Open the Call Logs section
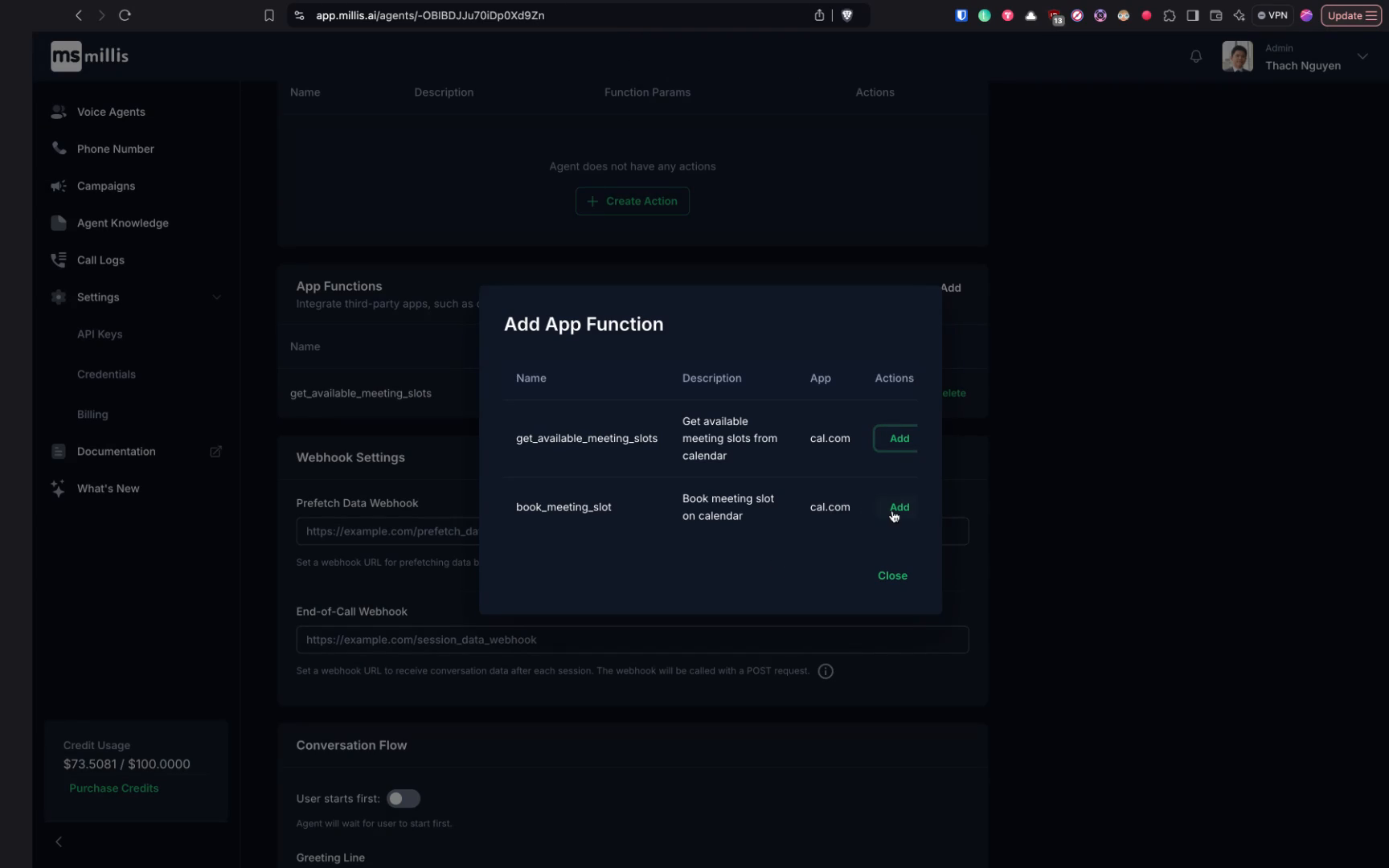The height and width of the screenshot is (868, 1389). [100, 260]
